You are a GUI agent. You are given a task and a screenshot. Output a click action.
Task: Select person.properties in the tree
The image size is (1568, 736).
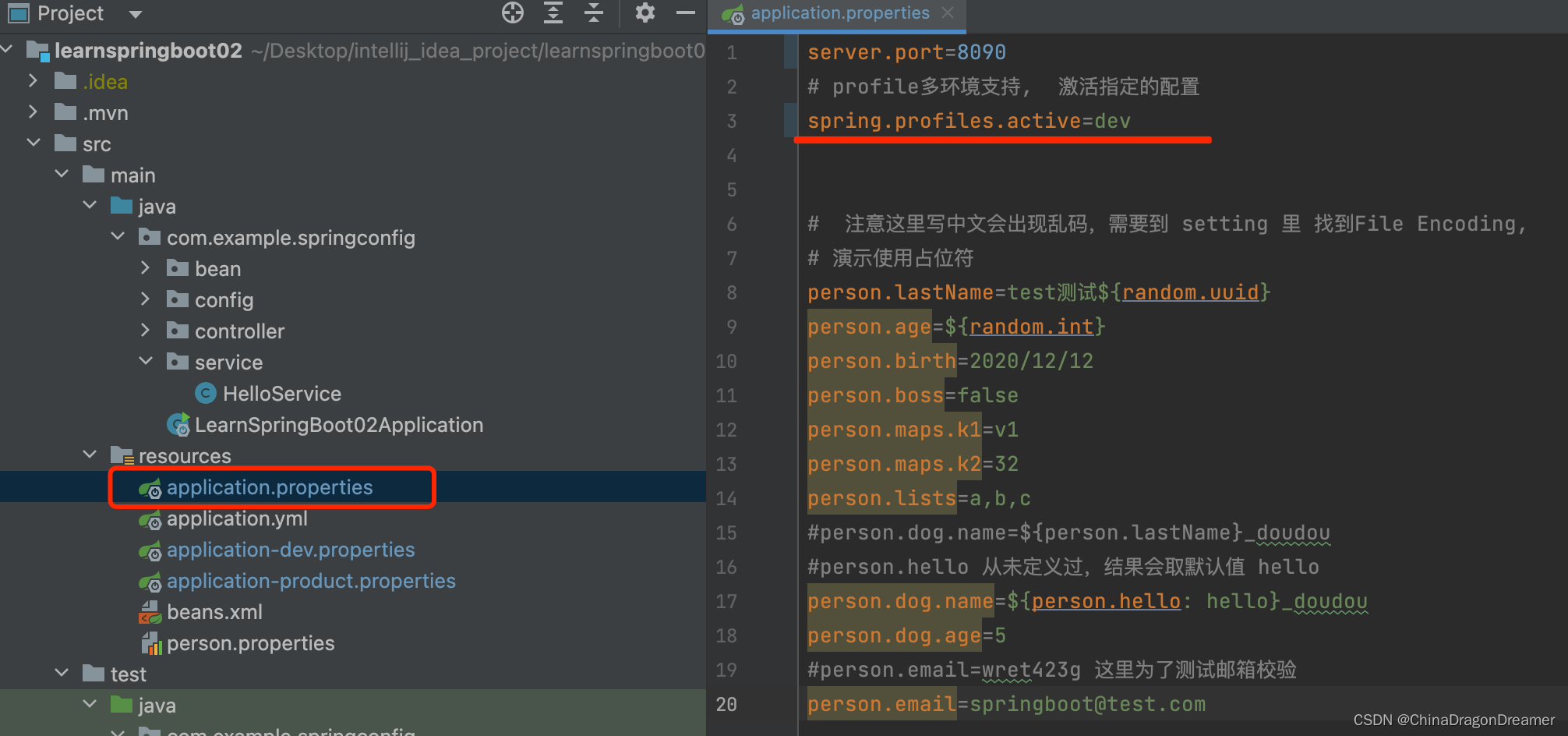250,643
